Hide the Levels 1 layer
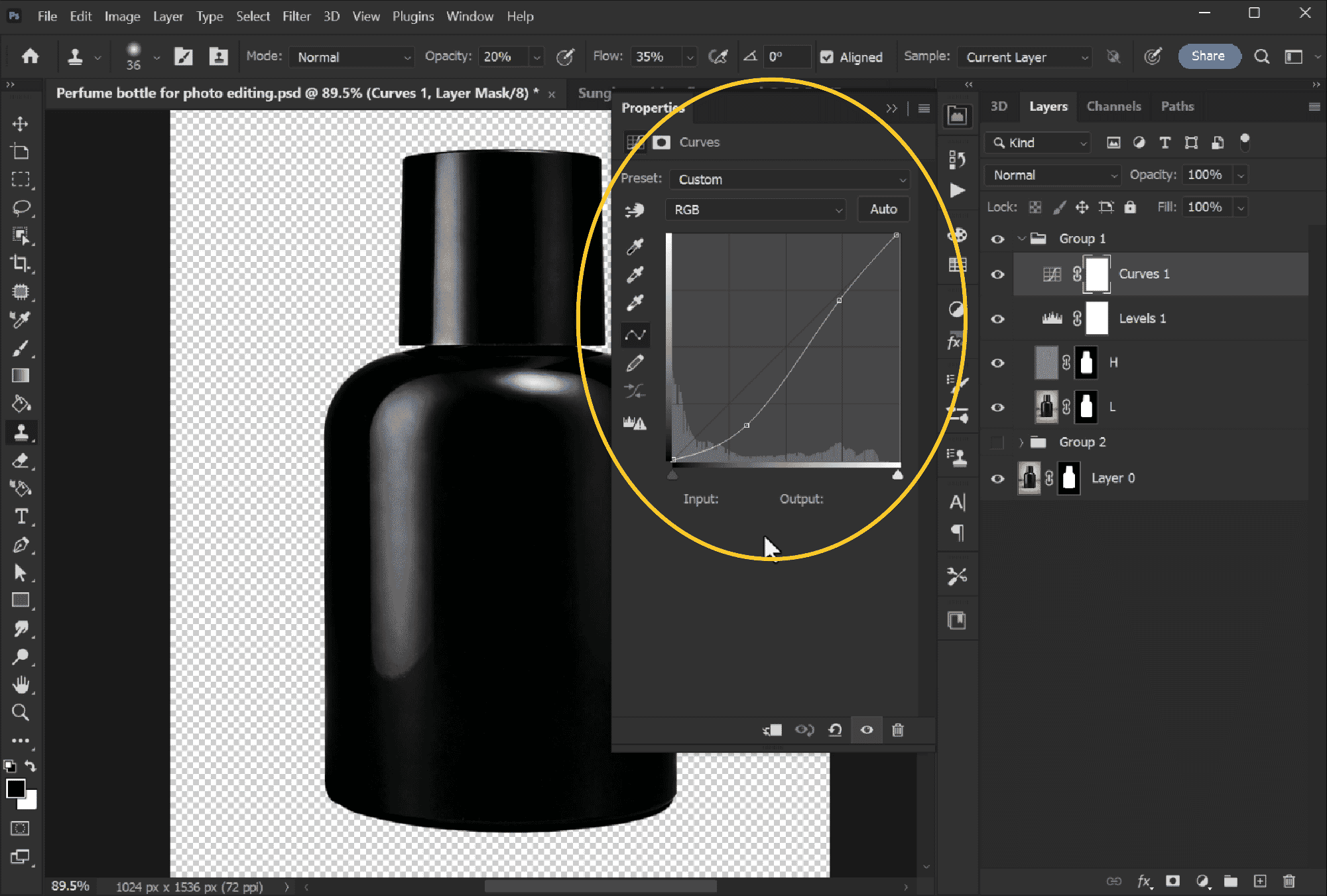The height and width of the screenshot is (896, 1327). pyautogui.click(x=997, y=319)
